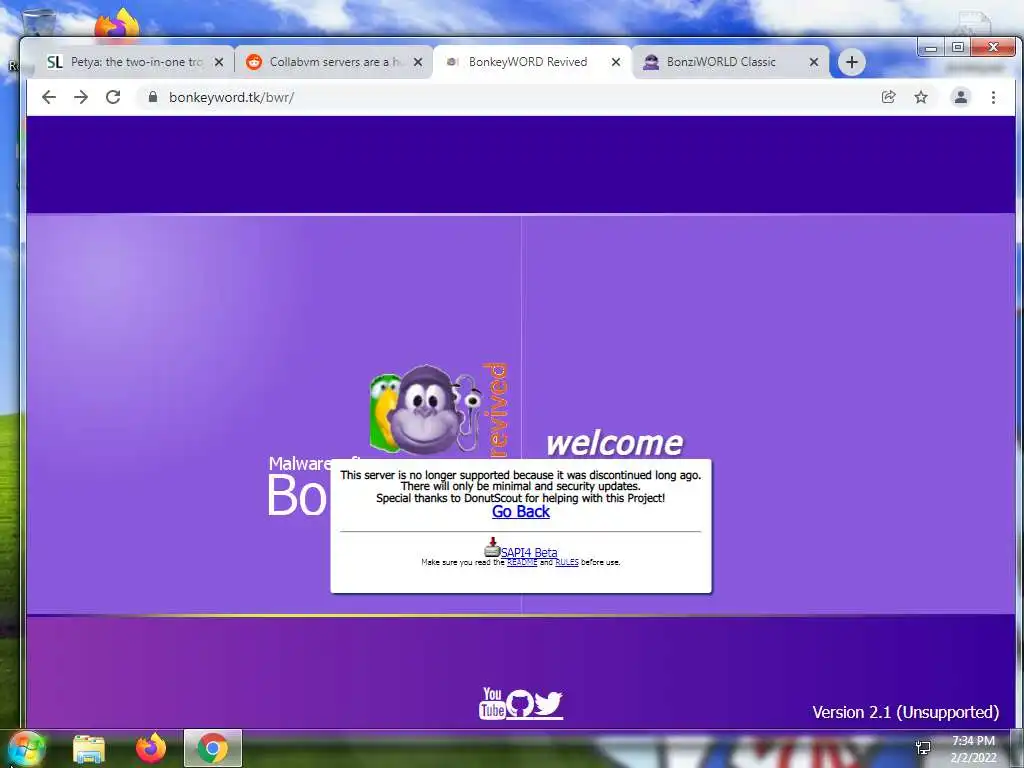The image size is (1024, 768).
Task: Open the RULES link
Action: pyautogui.click(x=567, y=562)
